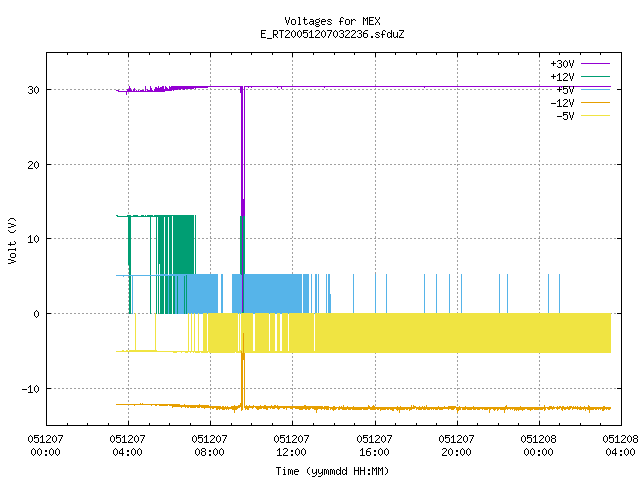Click the green +12V legend line sample
Screen dimensions: 640x480
coord(596,76)
